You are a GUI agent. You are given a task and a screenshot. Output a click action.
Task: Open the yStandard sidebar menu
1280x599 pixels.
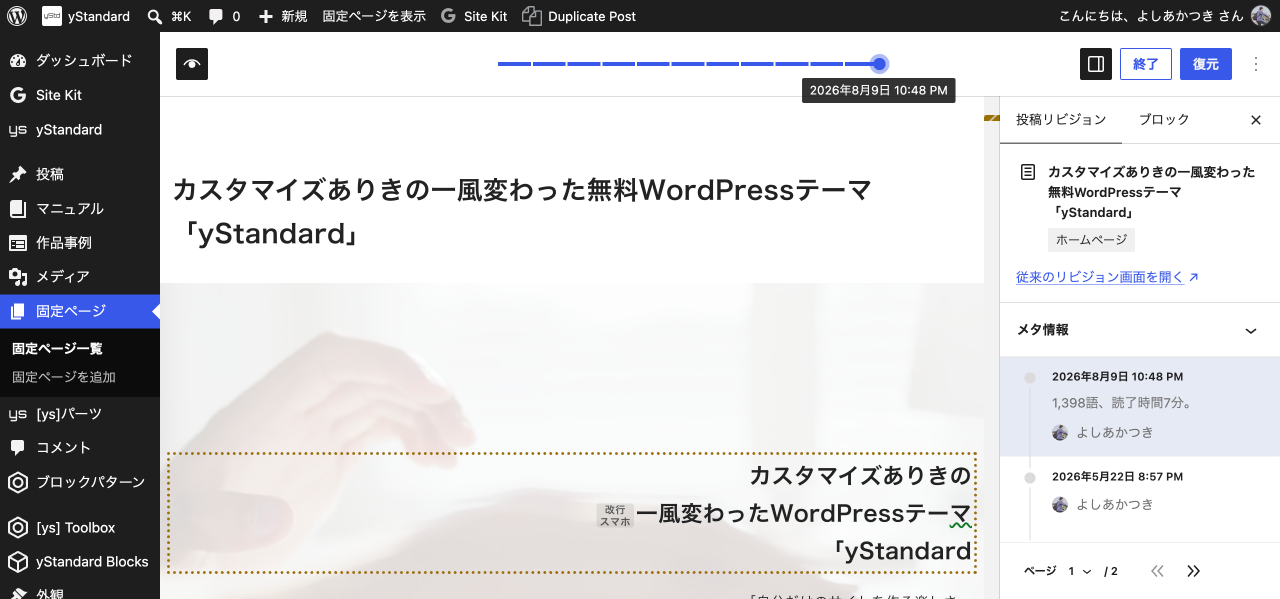(80, 130)
